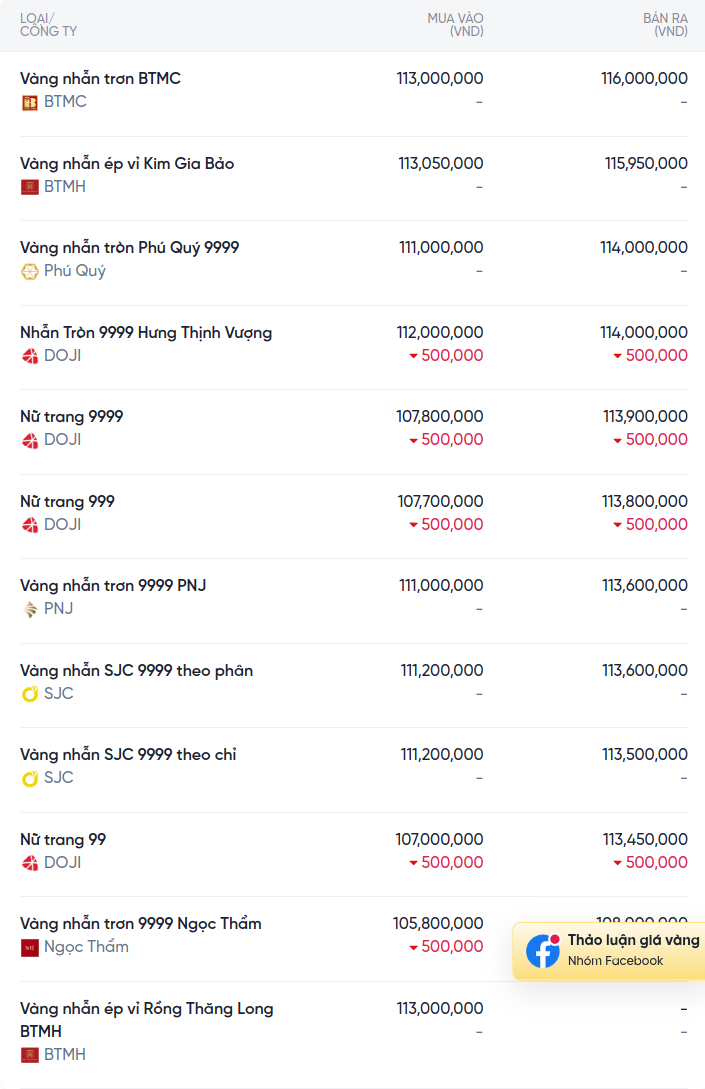Click the 'Bán ra (VND)' column header
Viewport: 705px width, 1089px height.
tap(665, 25)
